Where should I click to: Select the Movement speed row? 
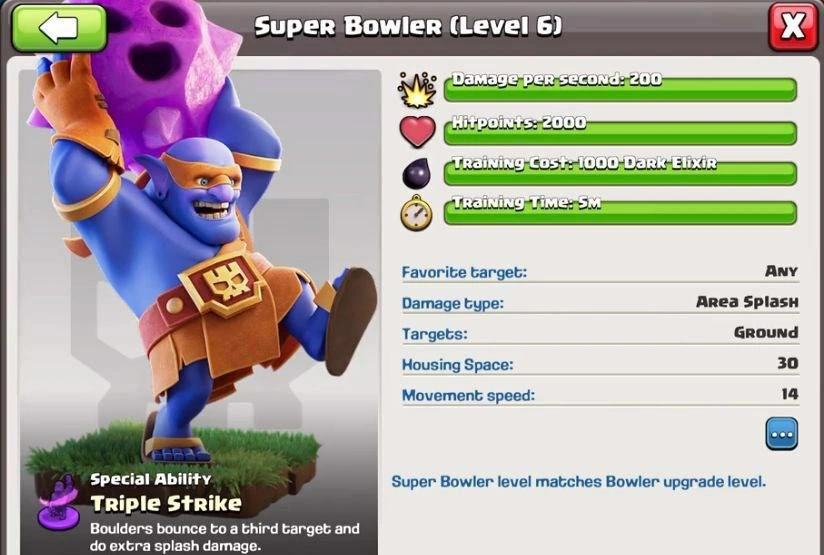tap(600, 395)
